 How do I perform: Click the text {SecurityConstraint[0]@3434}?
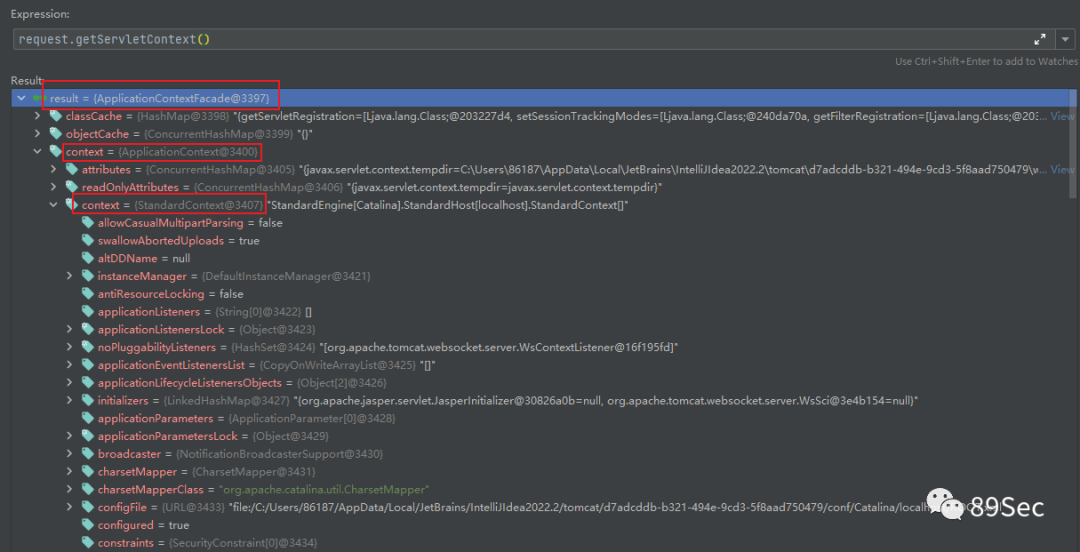tap(243, 544)
